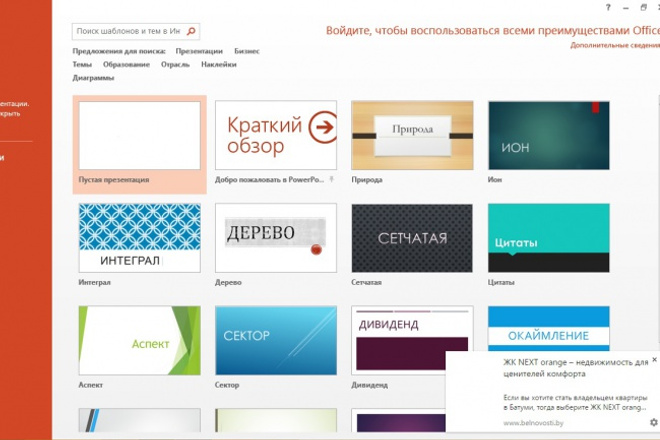Choose the Образование search suggestion
This screenshot has height=440, width=660.
126,64
